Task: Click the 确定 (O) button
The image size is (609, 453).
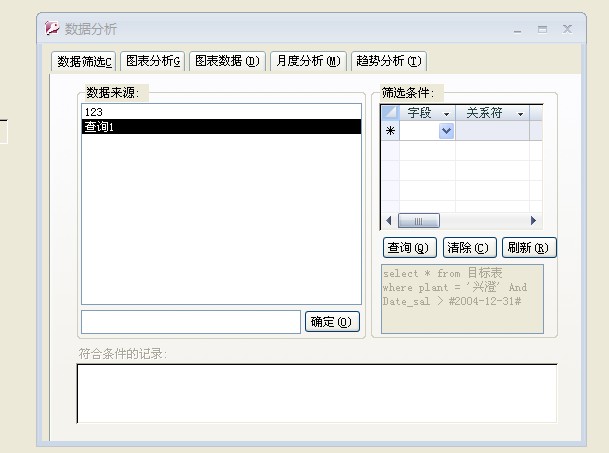Action: click(x=332, y=322)
